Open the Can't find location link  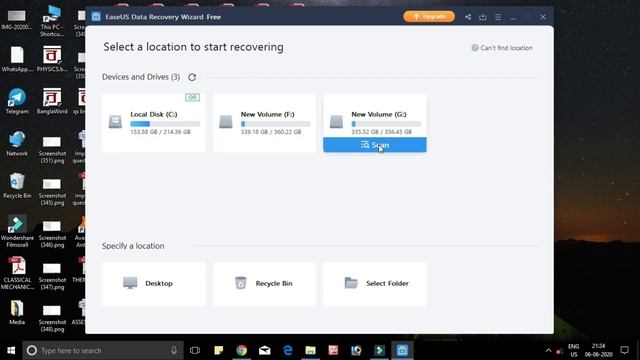[502, 48]
